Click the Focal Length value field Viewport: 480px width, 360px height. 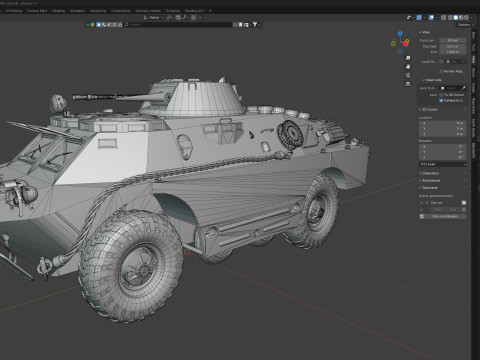(x=453, y=40)
